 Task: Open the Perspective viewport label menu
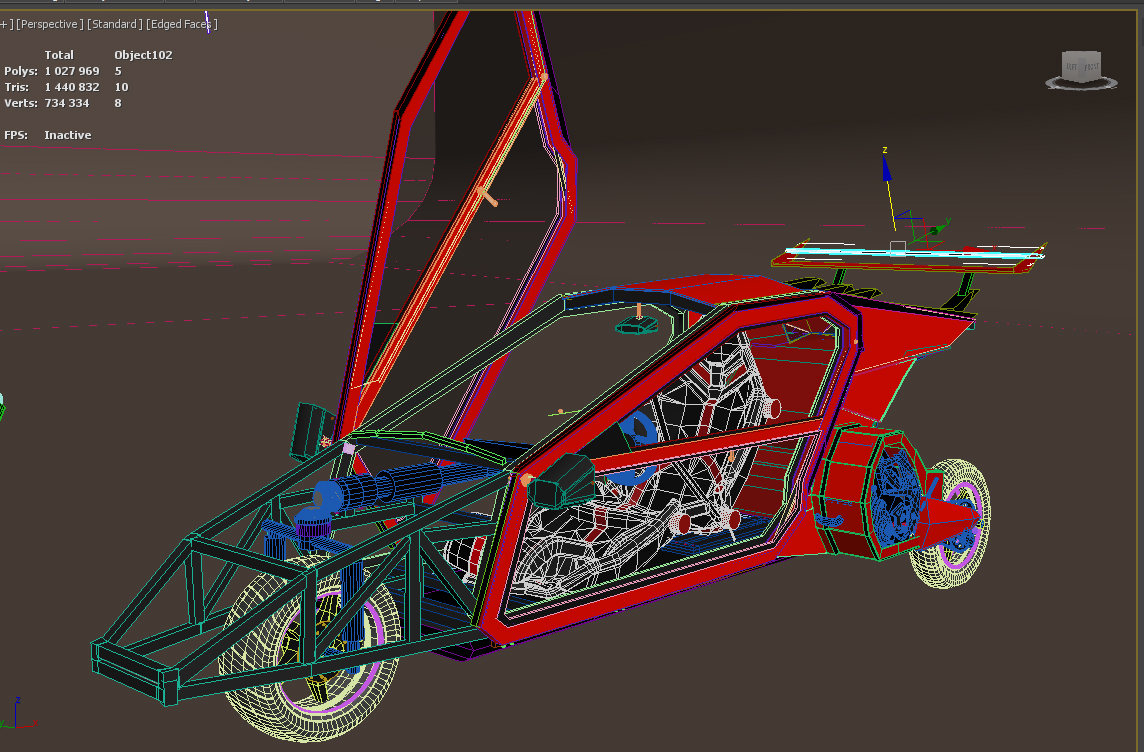pos(48,24)
